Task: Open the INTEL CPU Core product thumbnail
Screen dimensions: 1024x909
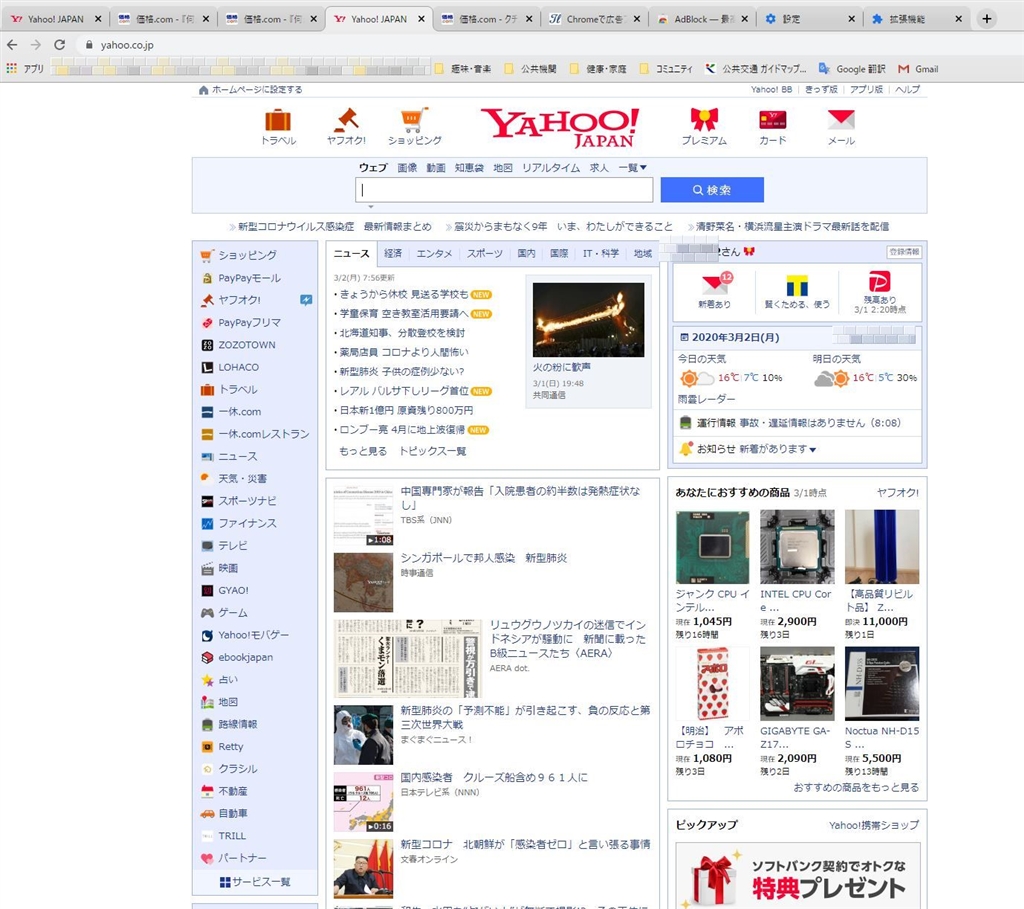Action: [797, 547]
